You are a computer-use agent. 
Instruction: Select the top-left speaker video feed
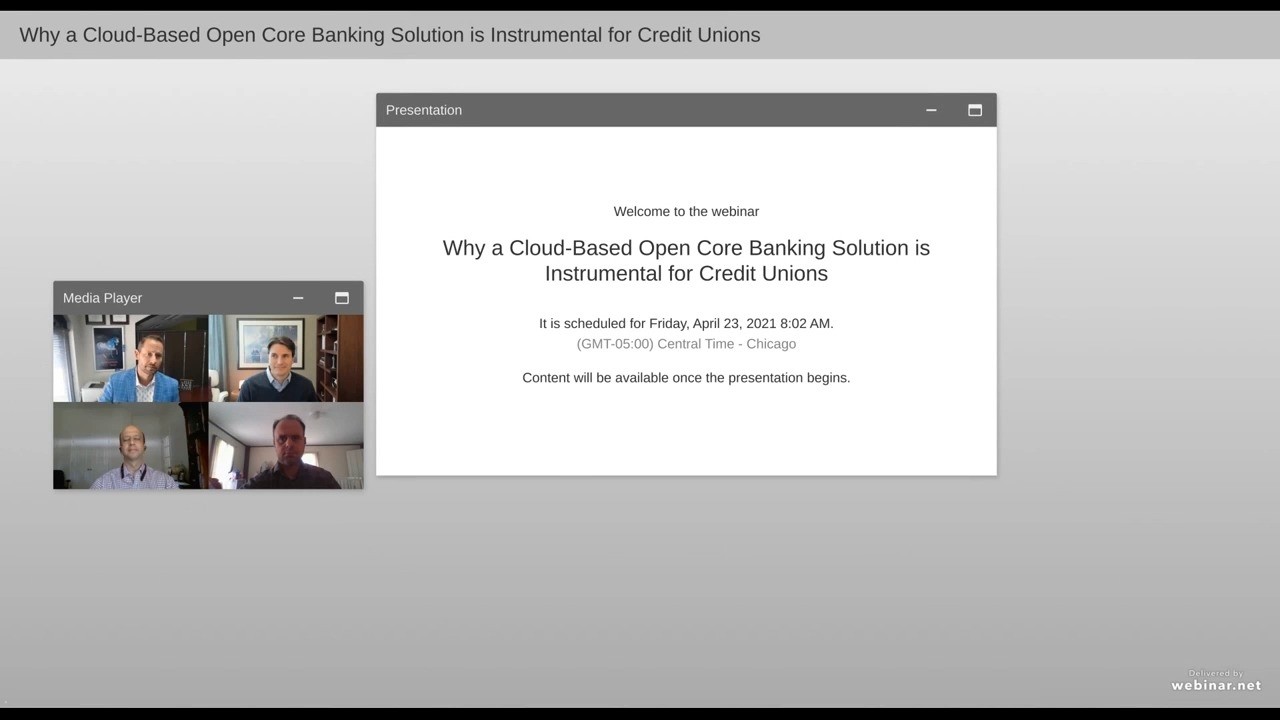click(x=130, y=358)
